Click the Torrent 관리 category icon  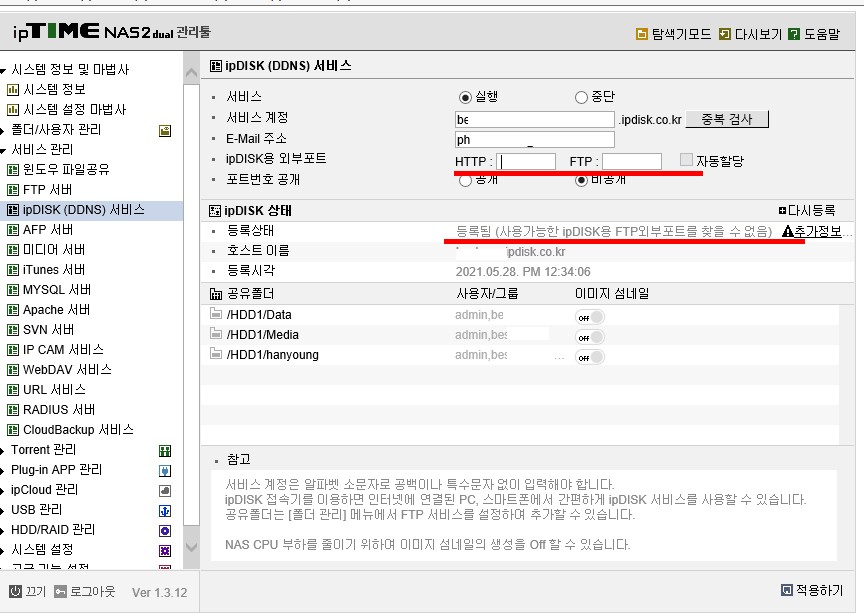click(x=165, y=451)
